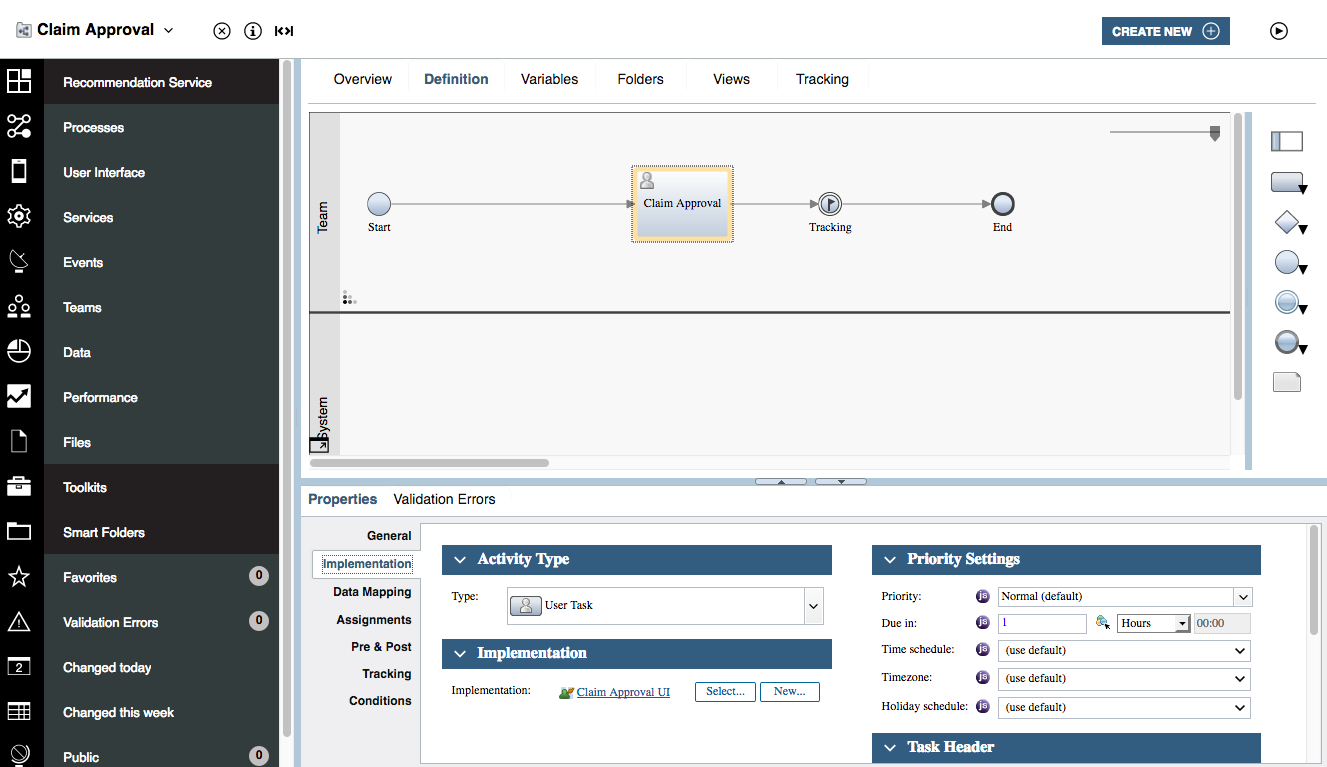Click the Tracking intermediate event node
The image size is (1327, 767).
click(830, 204)
